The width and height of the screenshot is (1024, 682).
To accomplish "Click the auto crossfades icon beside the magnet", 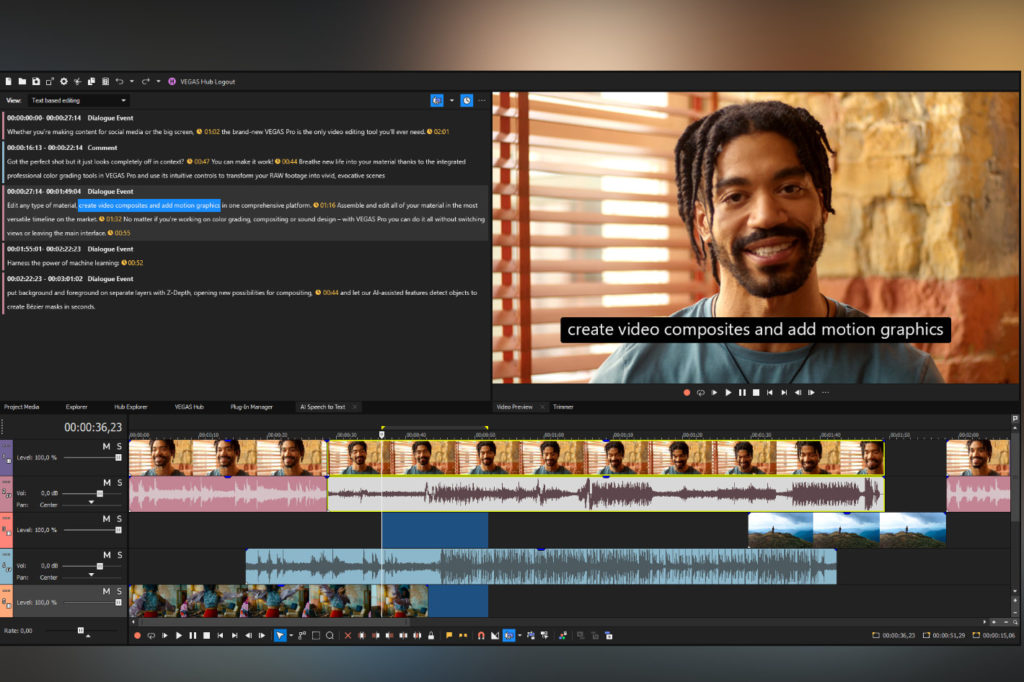I will click(494, 636).
